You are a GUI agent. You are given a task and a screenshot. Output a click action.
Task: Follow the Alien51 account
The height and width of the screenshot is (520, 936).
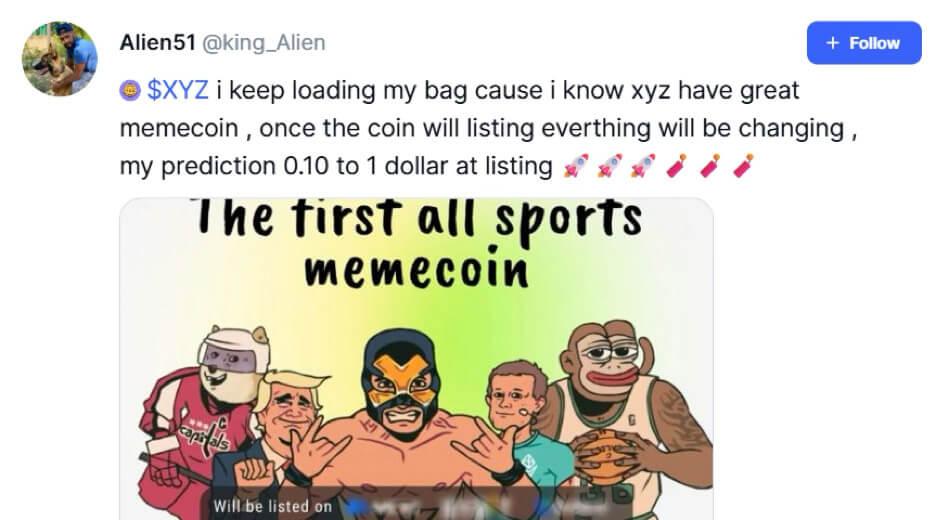(864, 43)
